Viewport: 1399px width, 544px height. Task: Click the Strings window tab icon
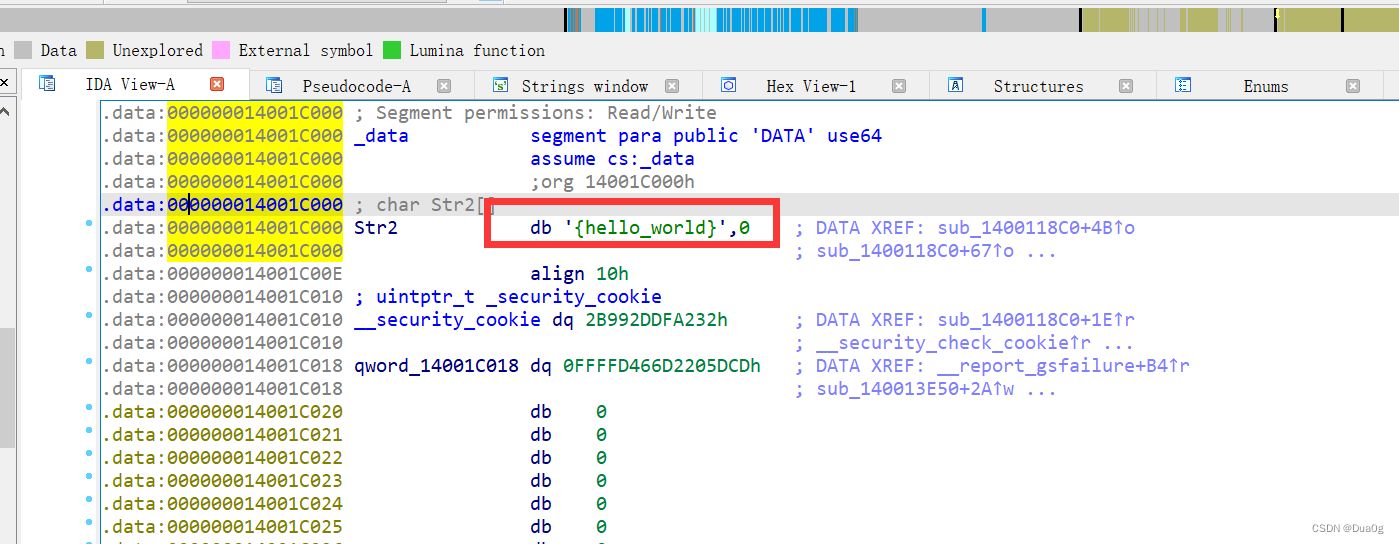click(x=500, y=86)
